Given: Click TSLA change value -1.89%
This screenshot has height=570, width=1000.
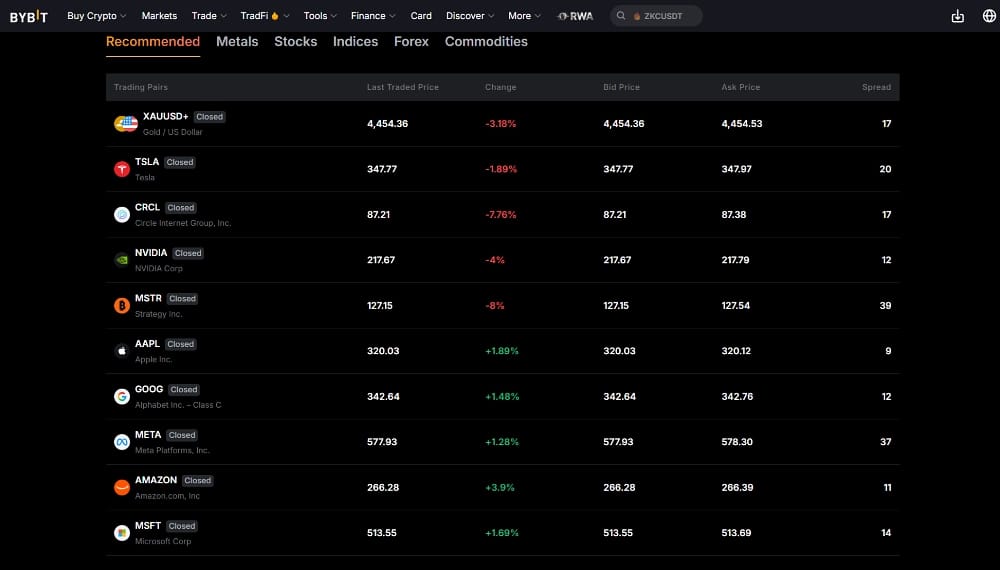Looking at the screenshot, I should (501, 169).
